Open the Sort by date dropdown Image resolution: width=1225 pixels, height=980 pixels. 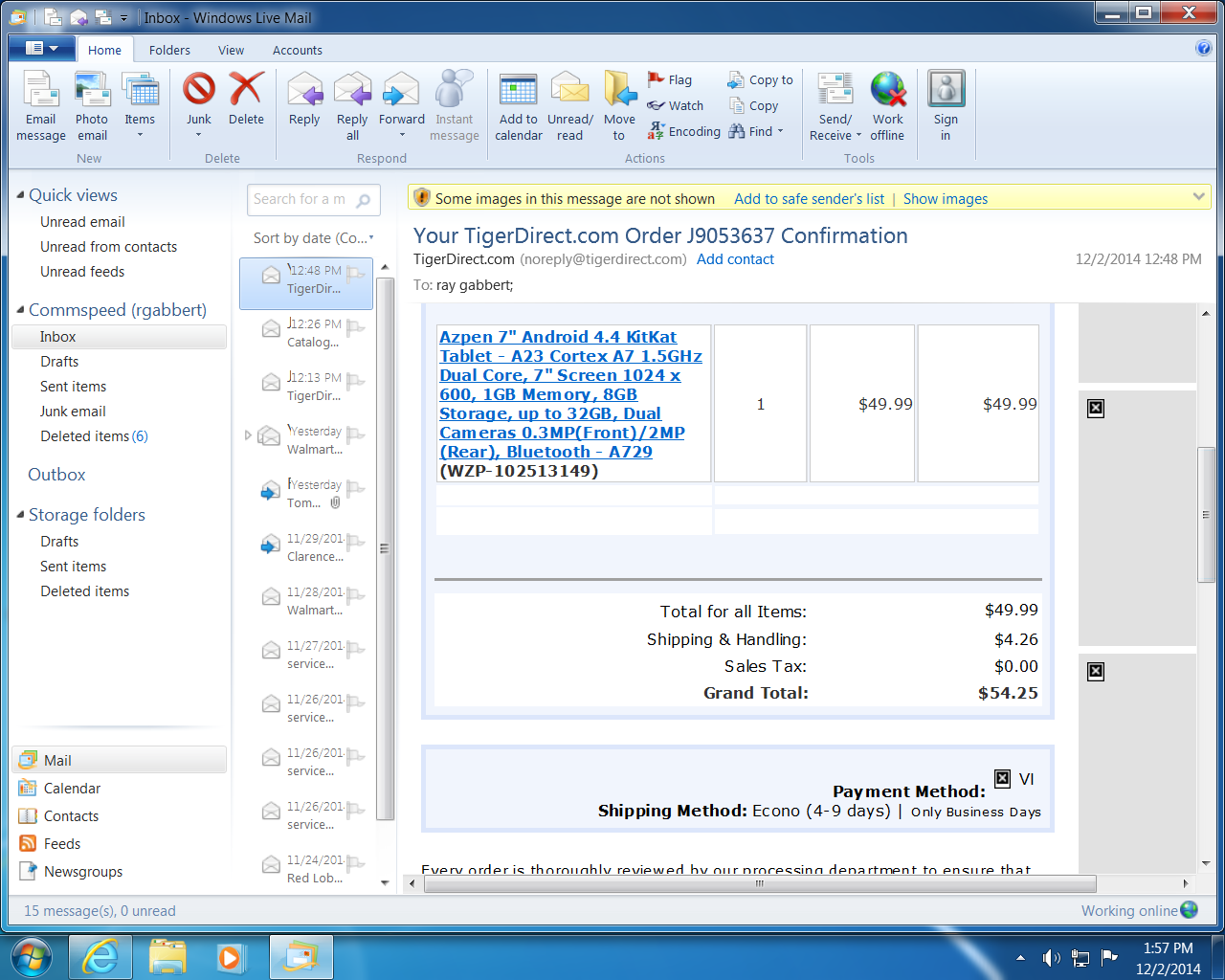click(x=313, y=238)
